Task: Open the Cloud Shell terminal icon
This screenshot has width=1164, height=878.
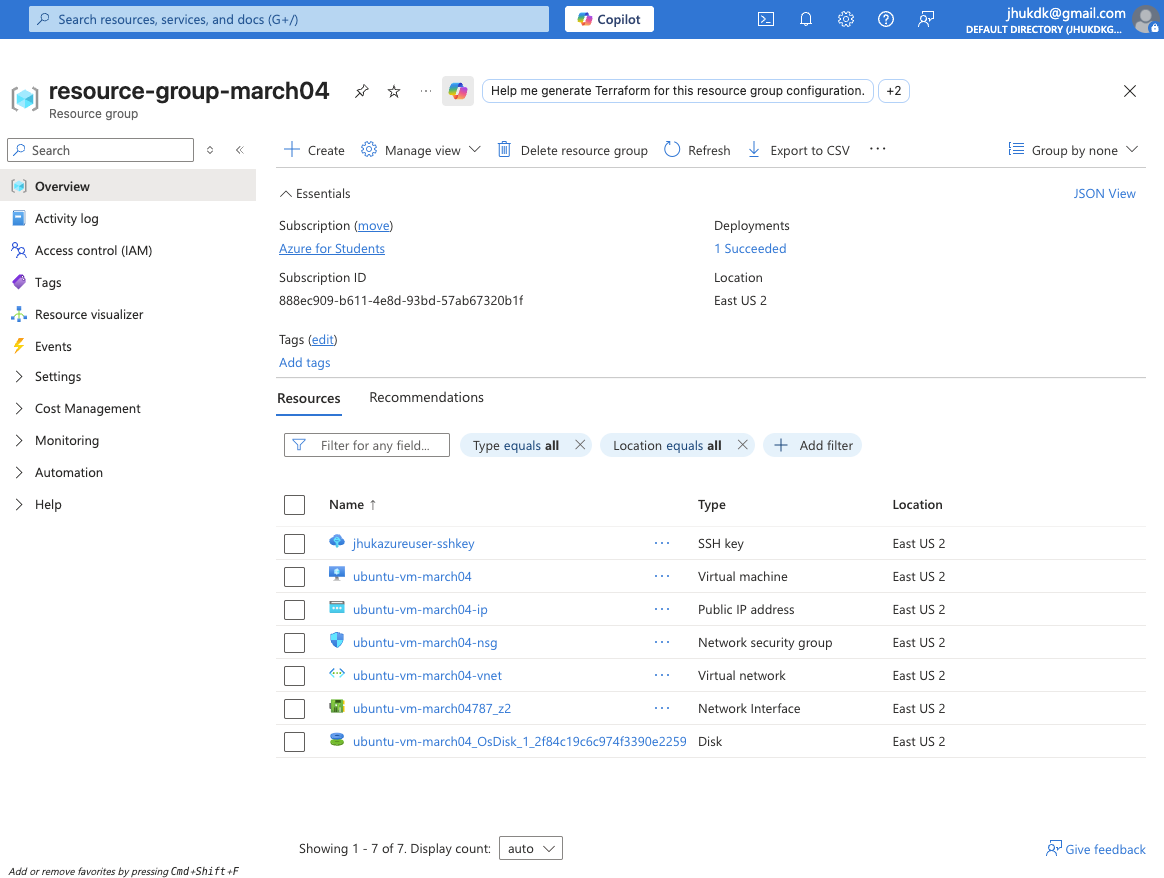Action: click(x=766, y=19)
